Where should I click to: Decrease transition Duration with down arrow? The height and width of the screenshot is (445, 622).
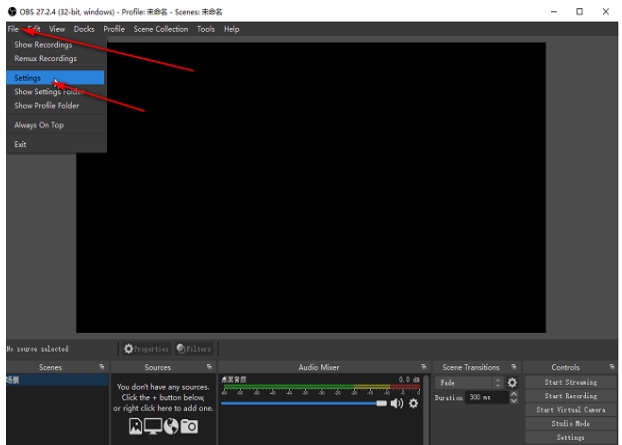click(x=514, y=401)
